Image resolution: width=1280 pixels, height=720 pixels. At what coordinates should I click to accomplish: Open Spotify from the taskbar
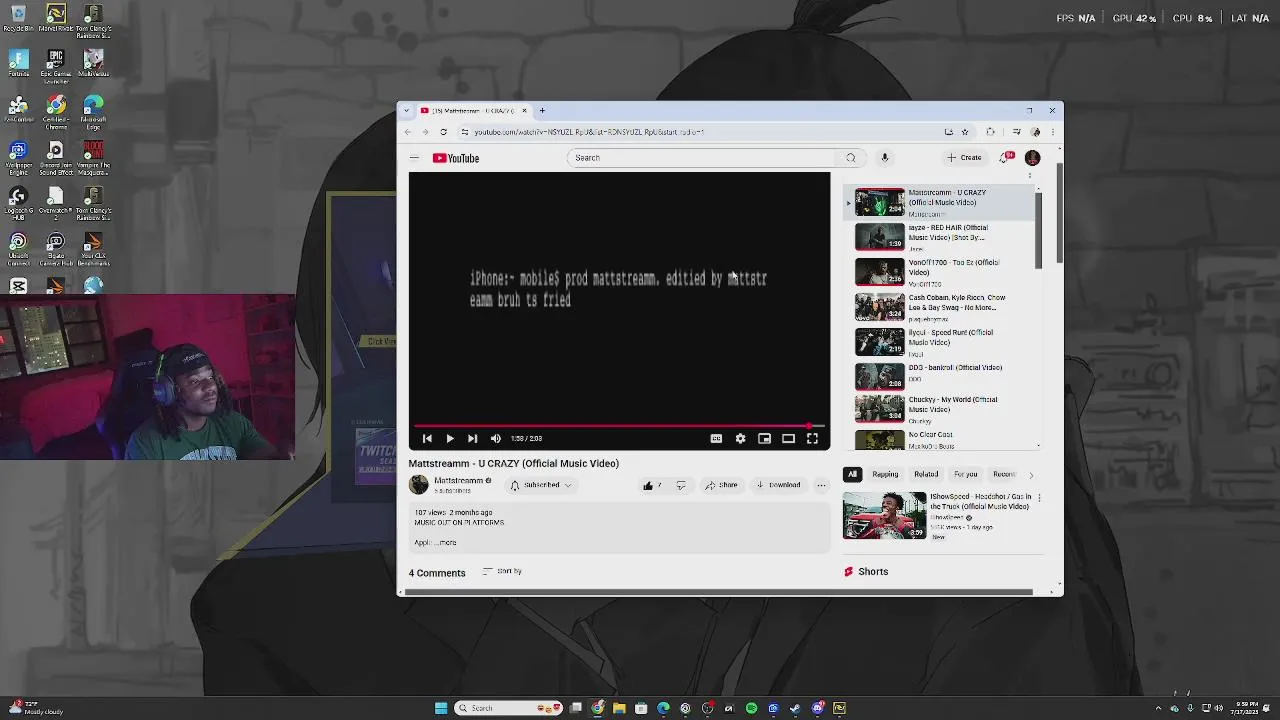(x=751, y=708)
